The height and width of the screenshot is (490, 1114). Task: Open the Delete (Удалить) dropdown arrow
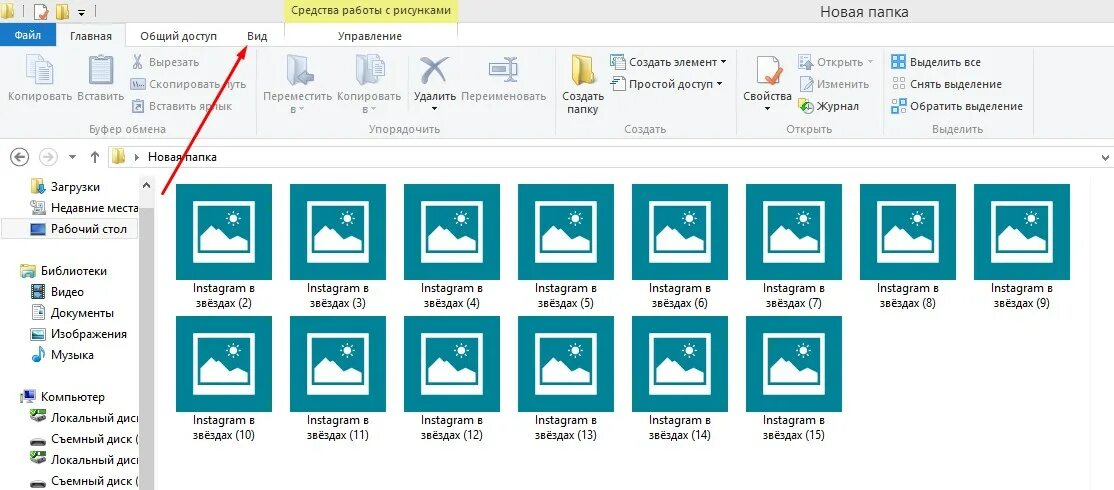click(x=434, y=109)
